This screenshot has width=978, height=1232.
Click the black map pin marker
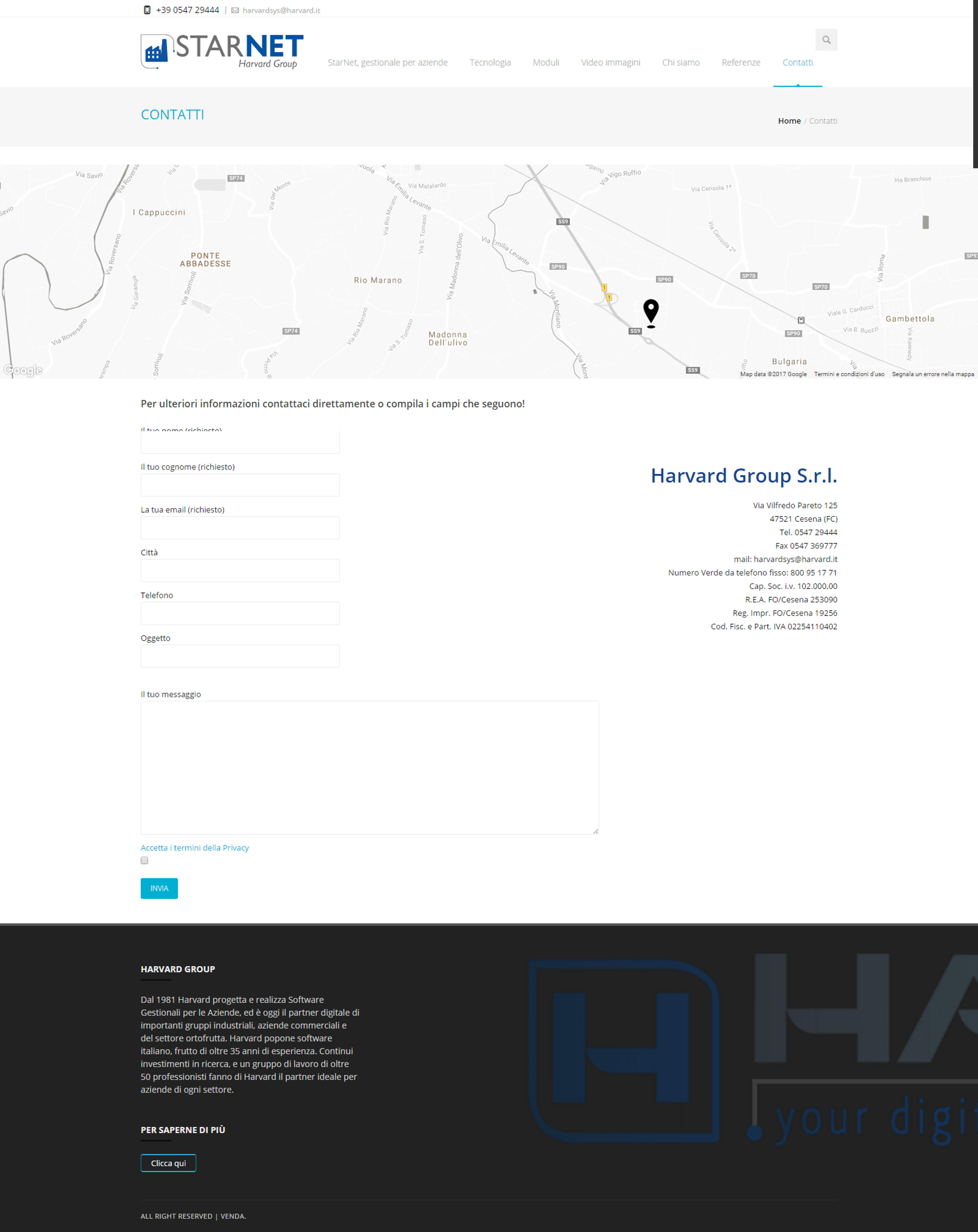651,314
